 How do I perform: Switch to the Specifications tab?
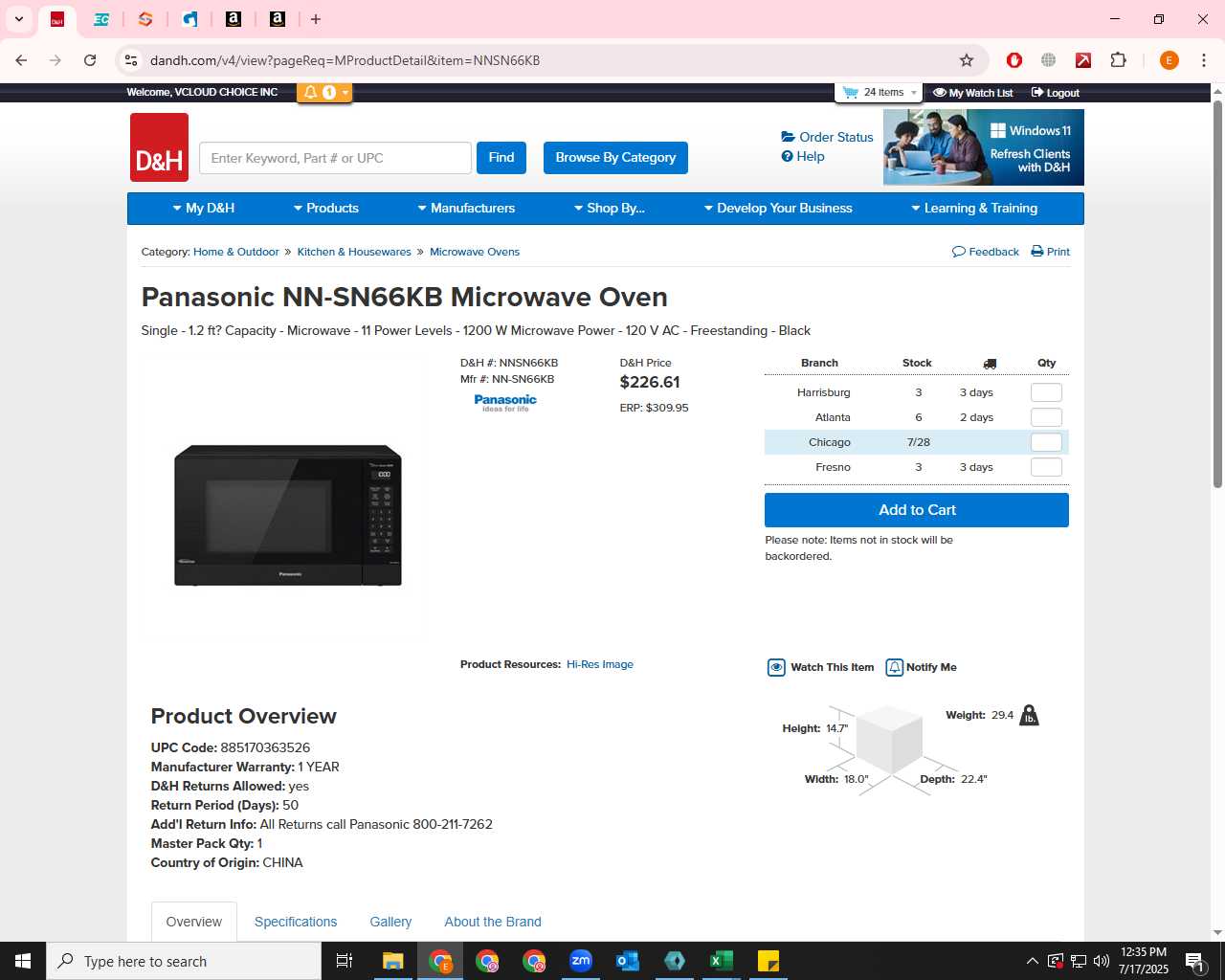coord(296,922)
